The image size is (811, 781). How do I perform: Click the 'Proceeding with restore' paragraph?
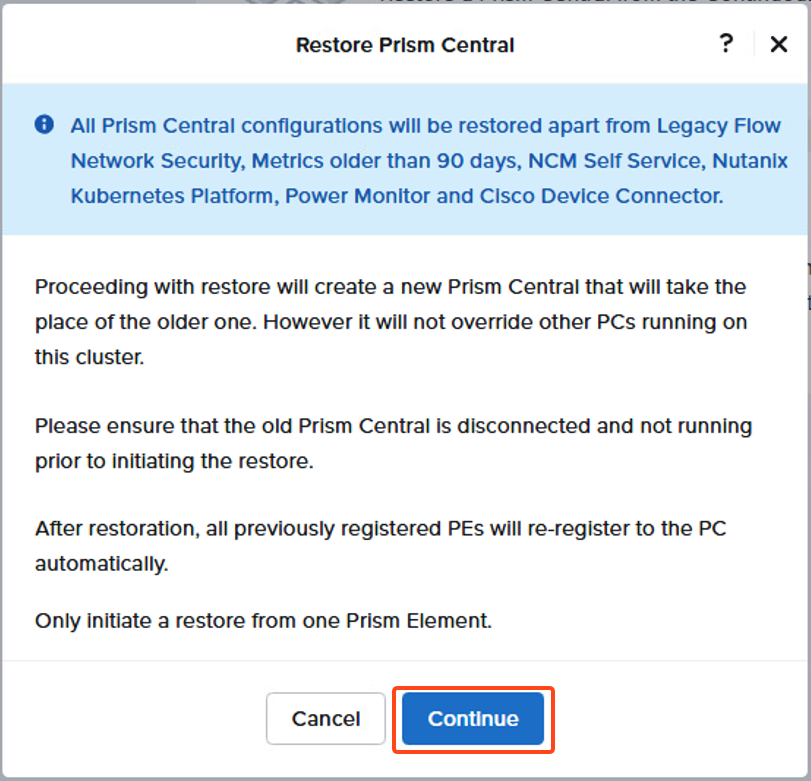click(391, 322)
